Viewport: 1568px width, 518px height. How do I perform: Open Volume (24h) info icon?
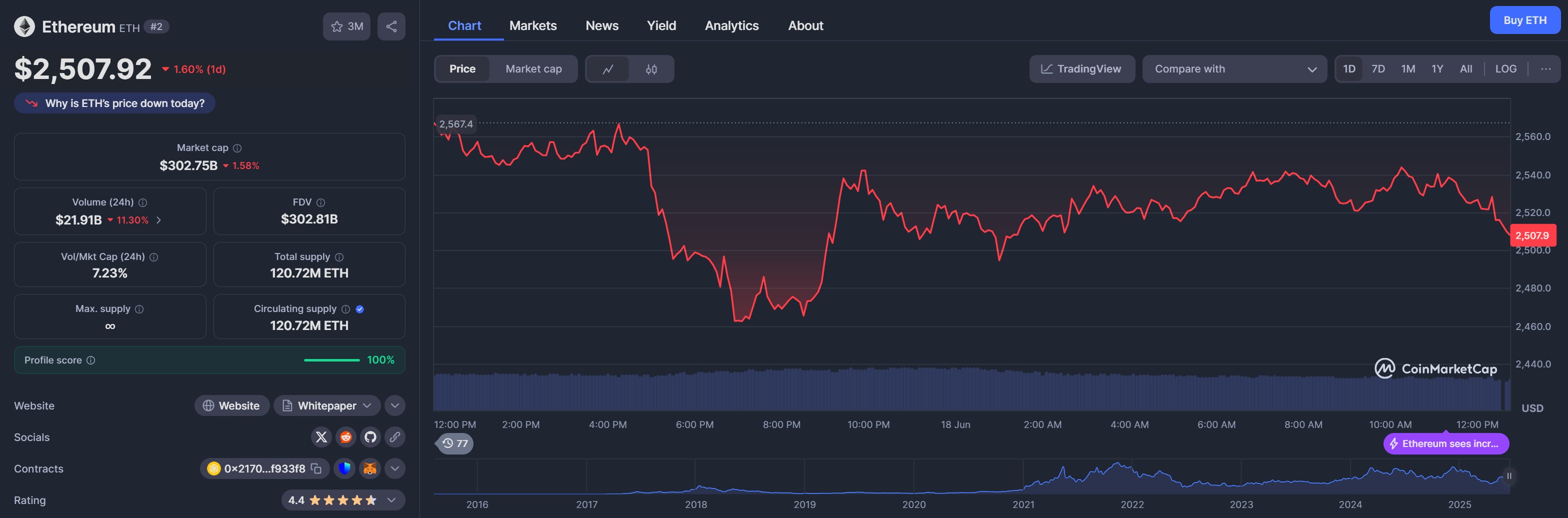click(x=142, y=202)
